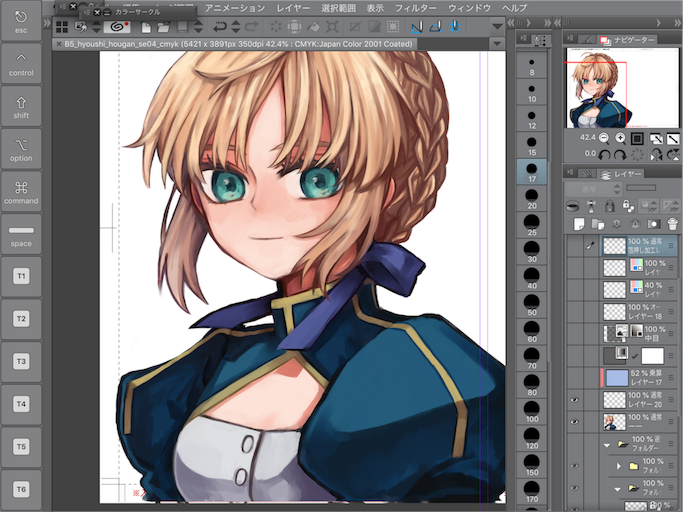
Task: Click the spiral CLIP STUDIO icon
Action: [117, 27]
